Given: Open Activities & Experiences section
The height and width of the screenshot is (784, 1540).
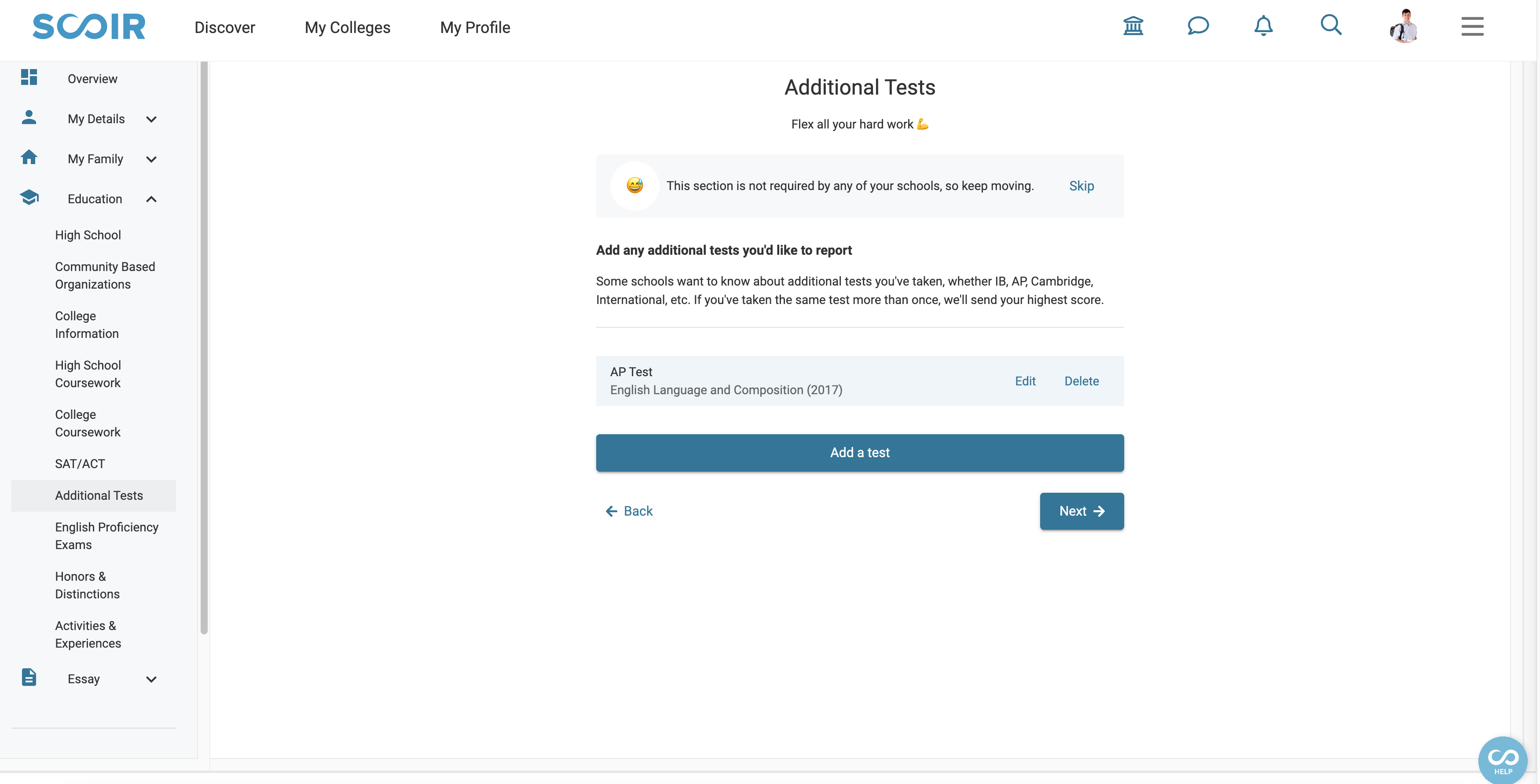Looking at the screenshot, I should pyautogui.click(x=88, y=634).
